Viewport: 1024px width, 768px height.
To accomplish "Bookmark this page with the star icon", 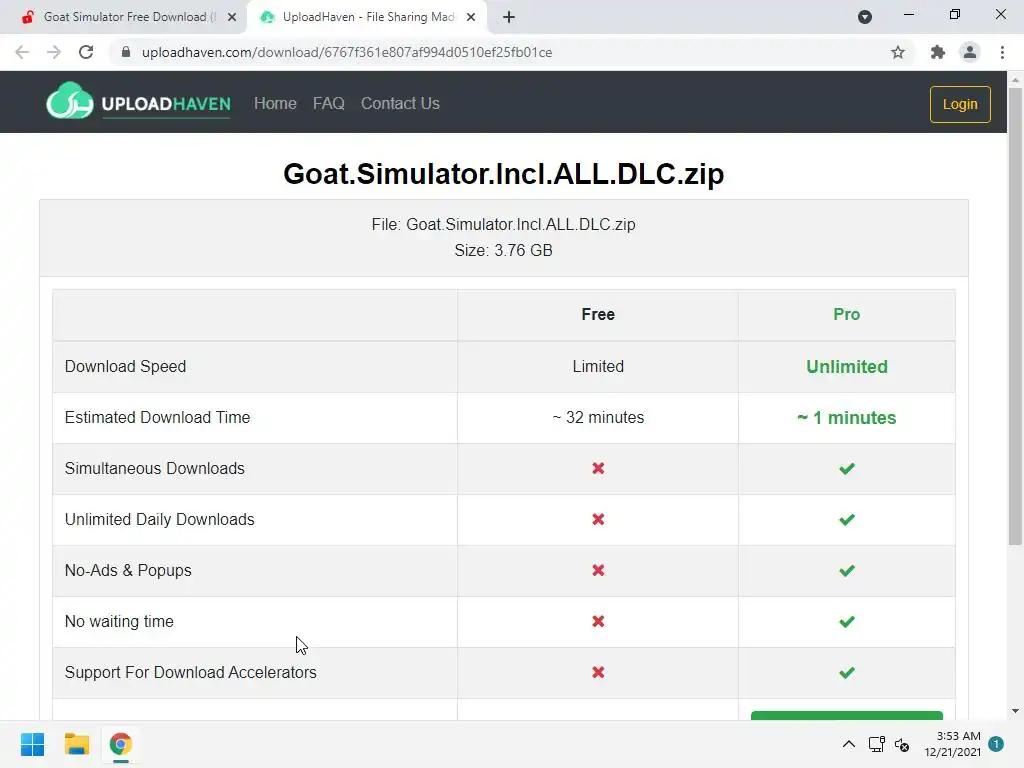I will pyautogui.click(x=898, y=52).
